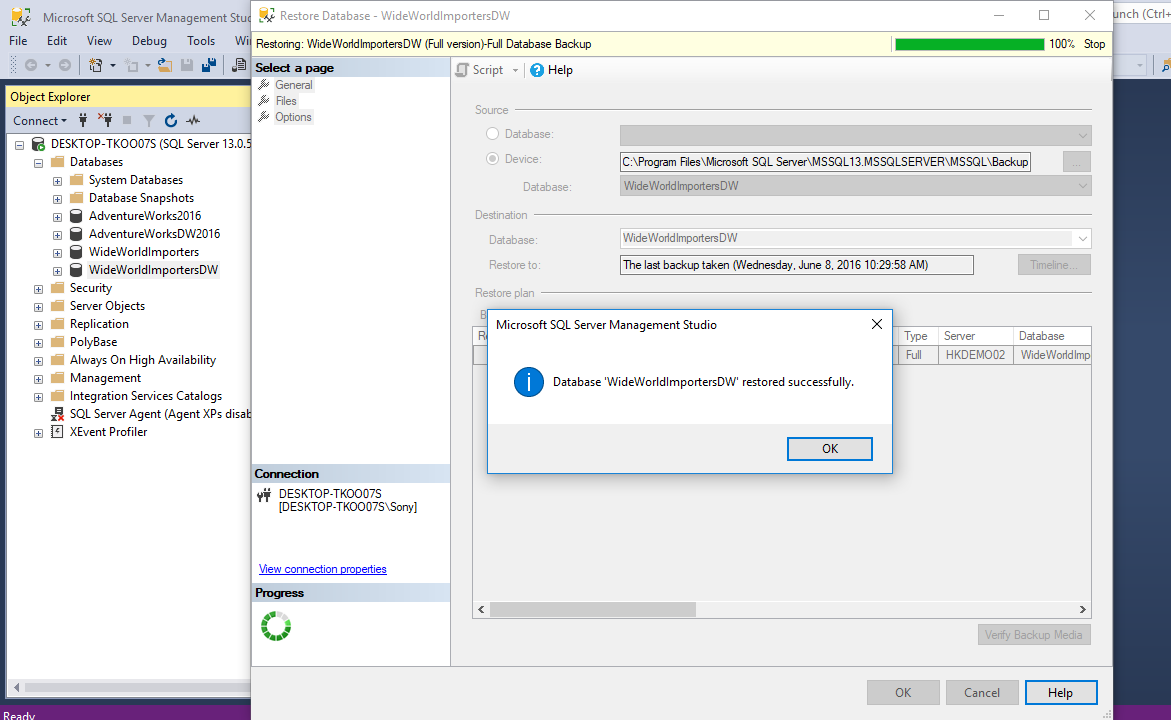This screenshot has width=1171, height=720.
Task: Open the WideWorldImportersDW source database dropdown
Action: 1082,186
